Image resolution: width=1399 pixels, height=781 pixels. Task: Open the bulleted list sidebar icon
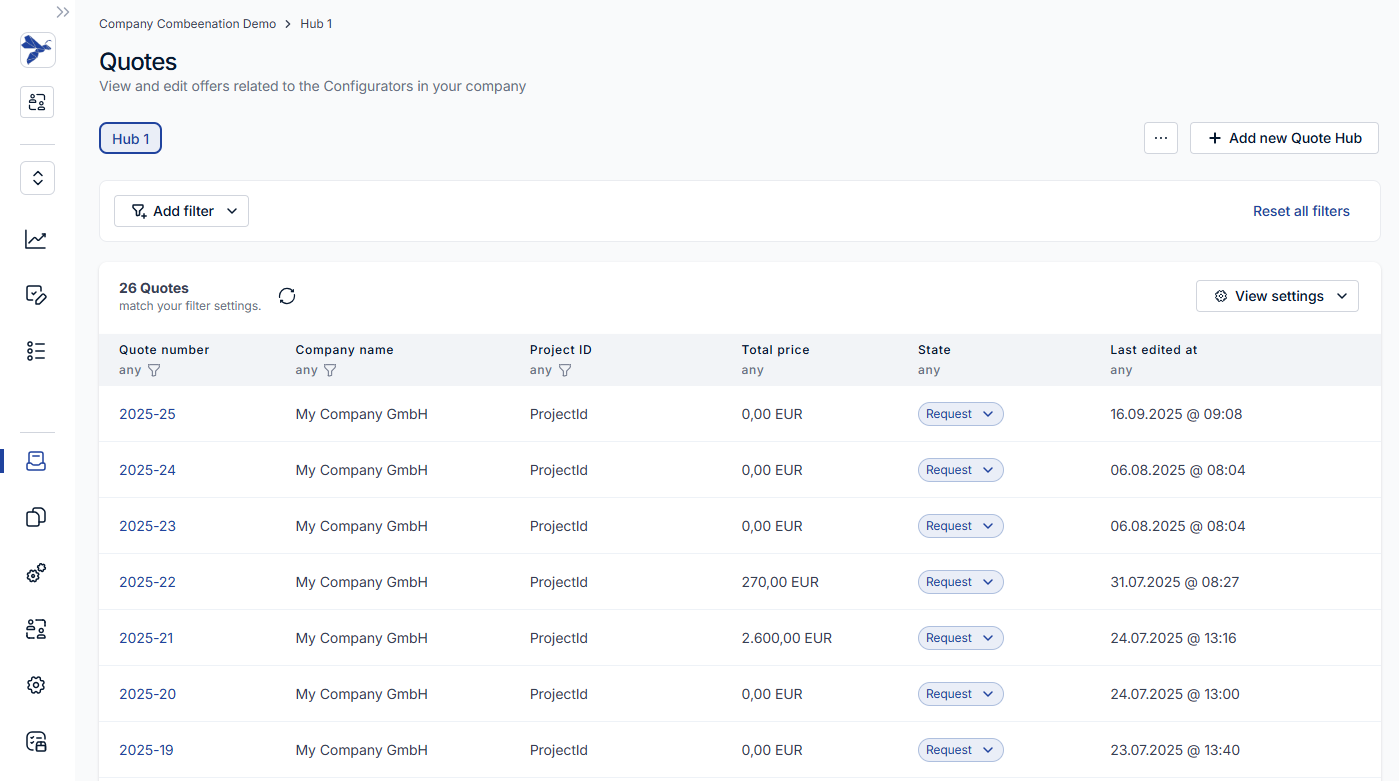pos(36,351)
